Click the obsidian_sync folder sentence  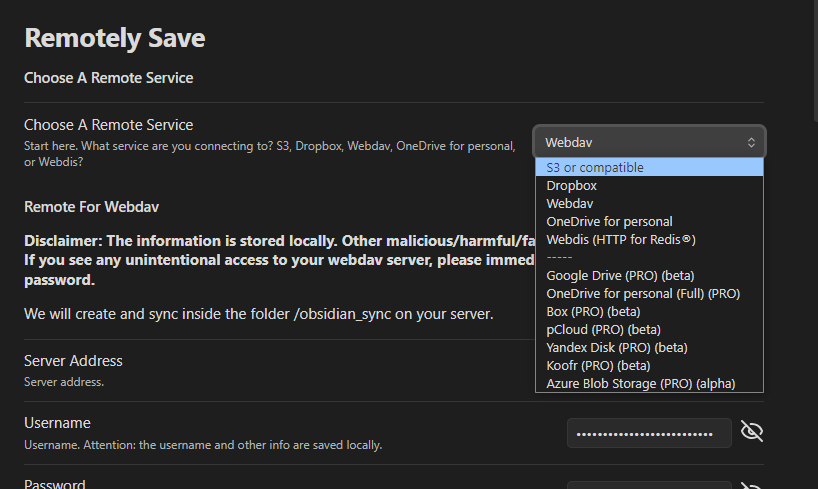pyautogui.click(x=259, y=314)
